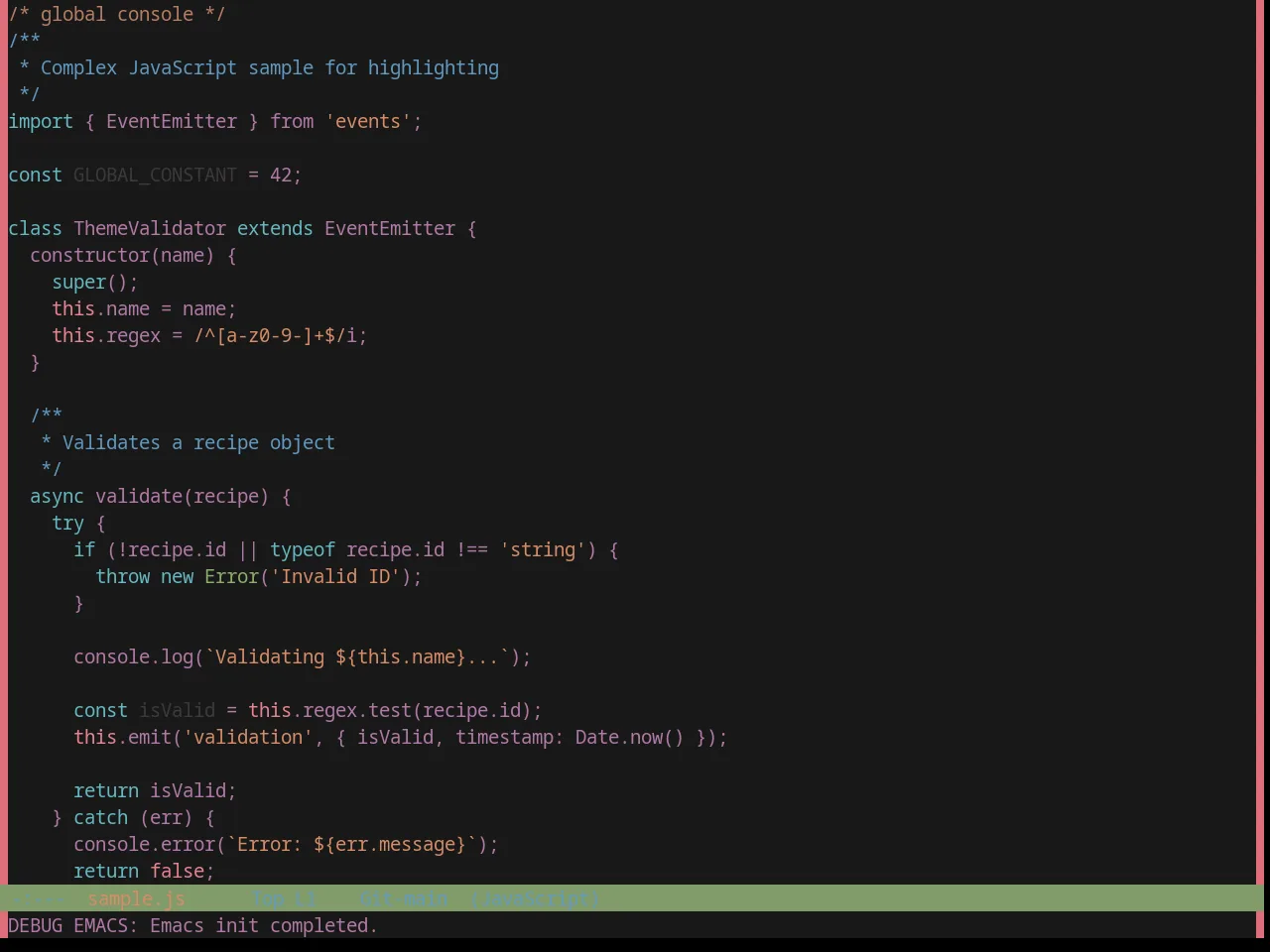Click 'Complex JavaScript sample for highlighting' comment
Screen dimensions: 1270x952
(270, 67)
